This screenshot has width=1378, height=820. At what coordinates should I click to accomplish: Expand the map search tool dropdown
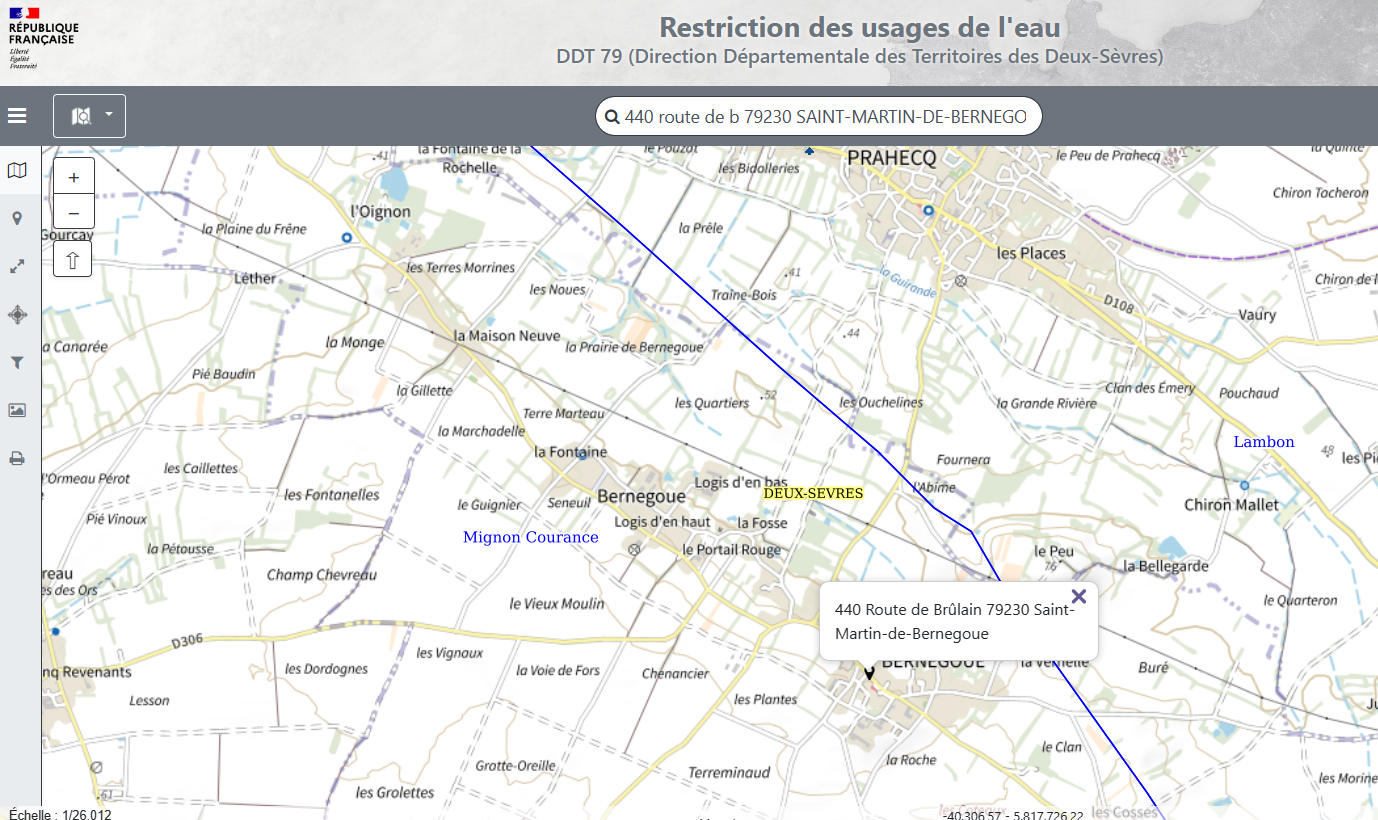click(89, 116)
